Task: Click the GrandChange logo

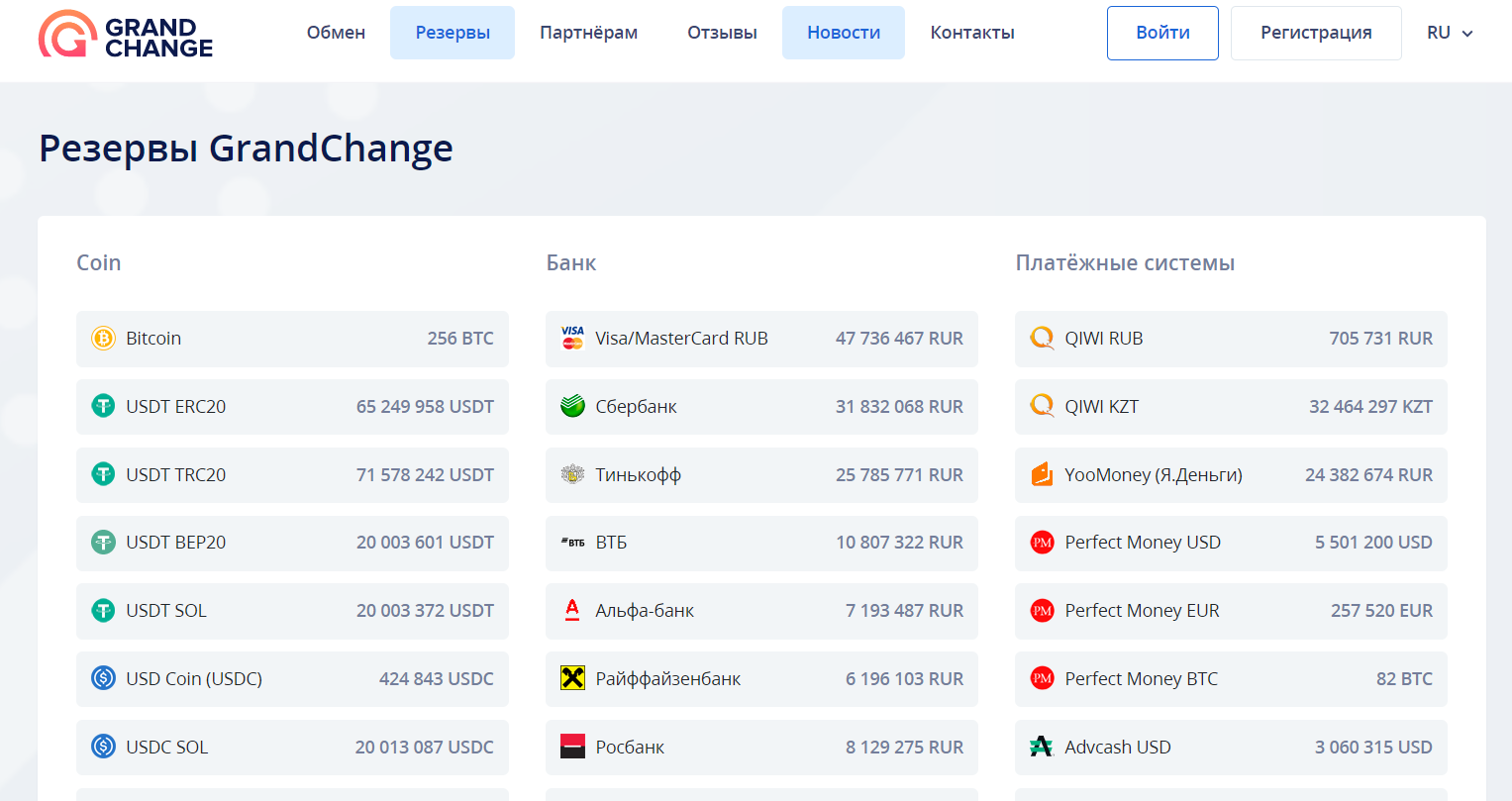Action: click(126, 34)
